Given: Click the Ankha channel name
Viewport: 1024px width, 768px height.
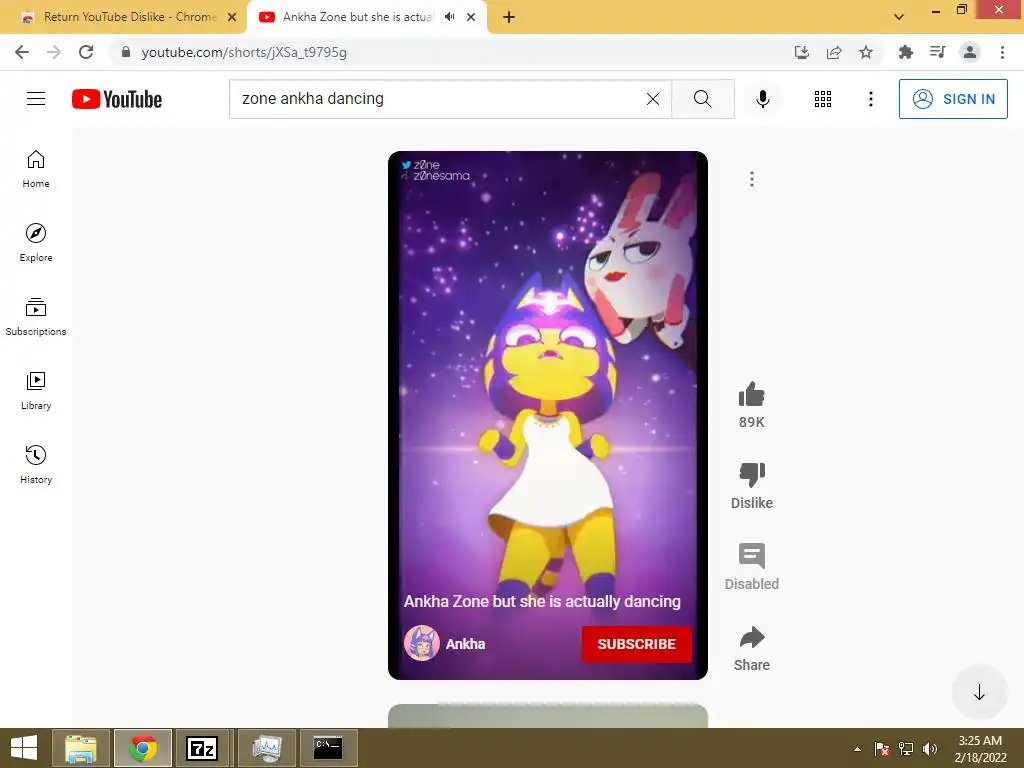Looking at the screenshot, I should 465,644.
